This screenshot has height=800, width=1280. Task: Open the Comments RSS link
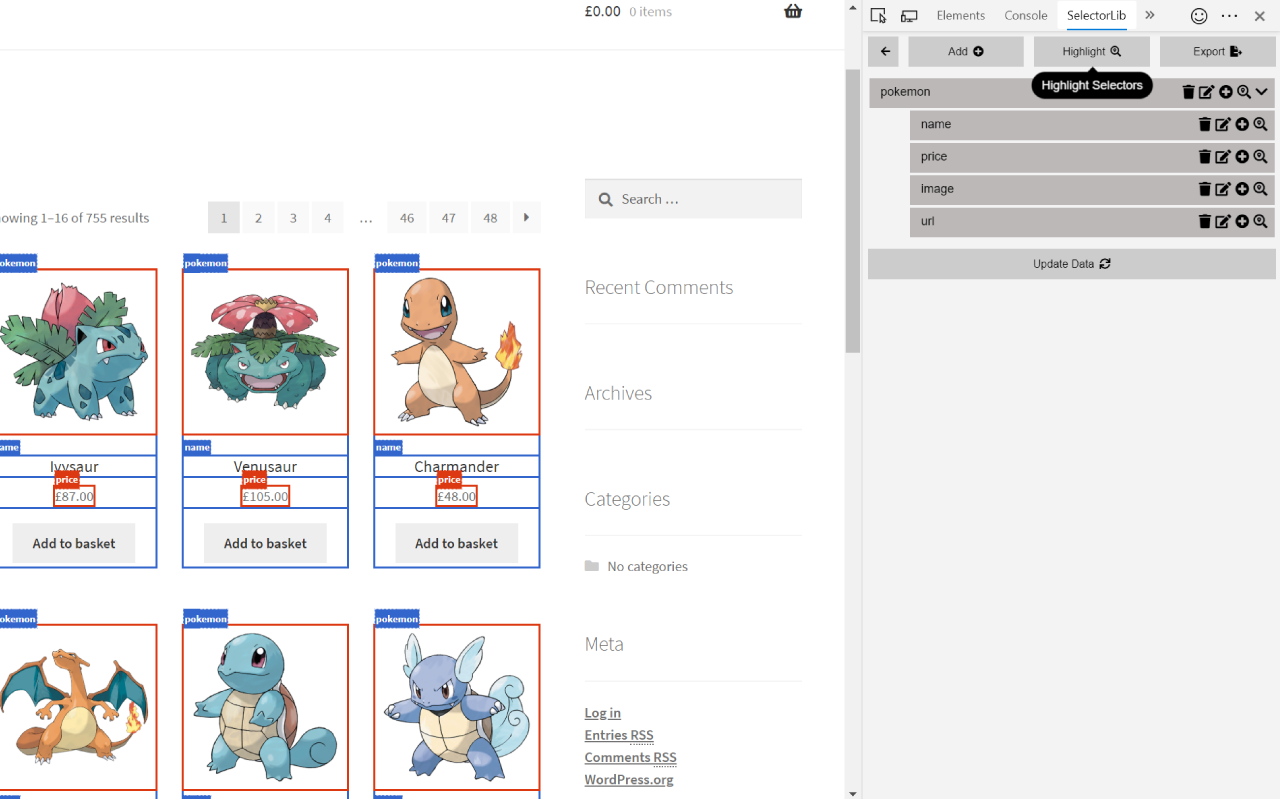point(631,757)
